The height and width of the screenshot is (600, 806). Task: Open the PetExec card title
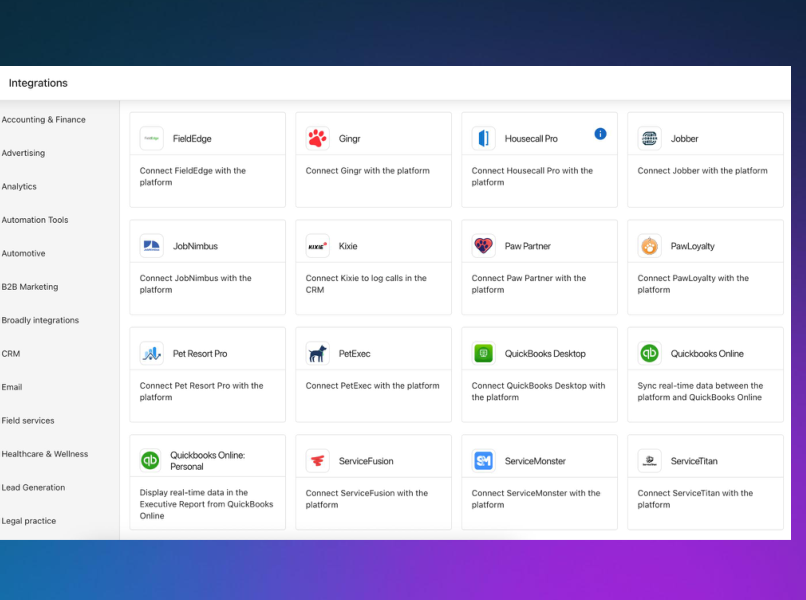354,354
